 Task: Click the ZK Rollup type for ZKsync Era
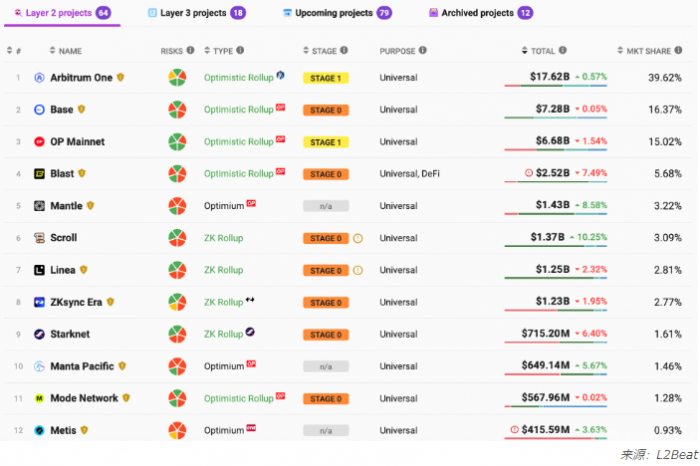tap(223, 302)
